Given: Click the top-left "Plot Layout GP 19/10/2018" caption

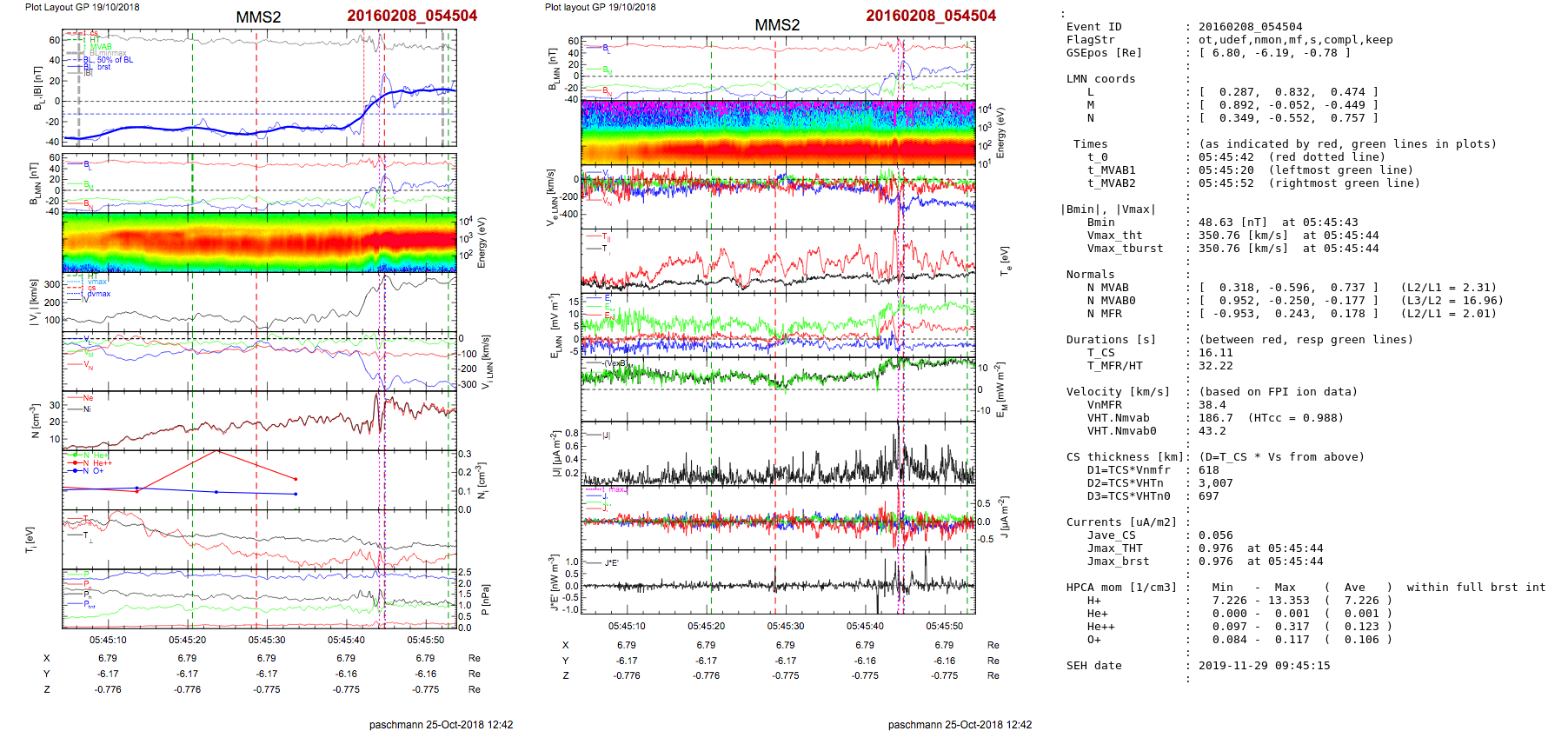Looking at the screenshot, I should click(x=82, y=7).
